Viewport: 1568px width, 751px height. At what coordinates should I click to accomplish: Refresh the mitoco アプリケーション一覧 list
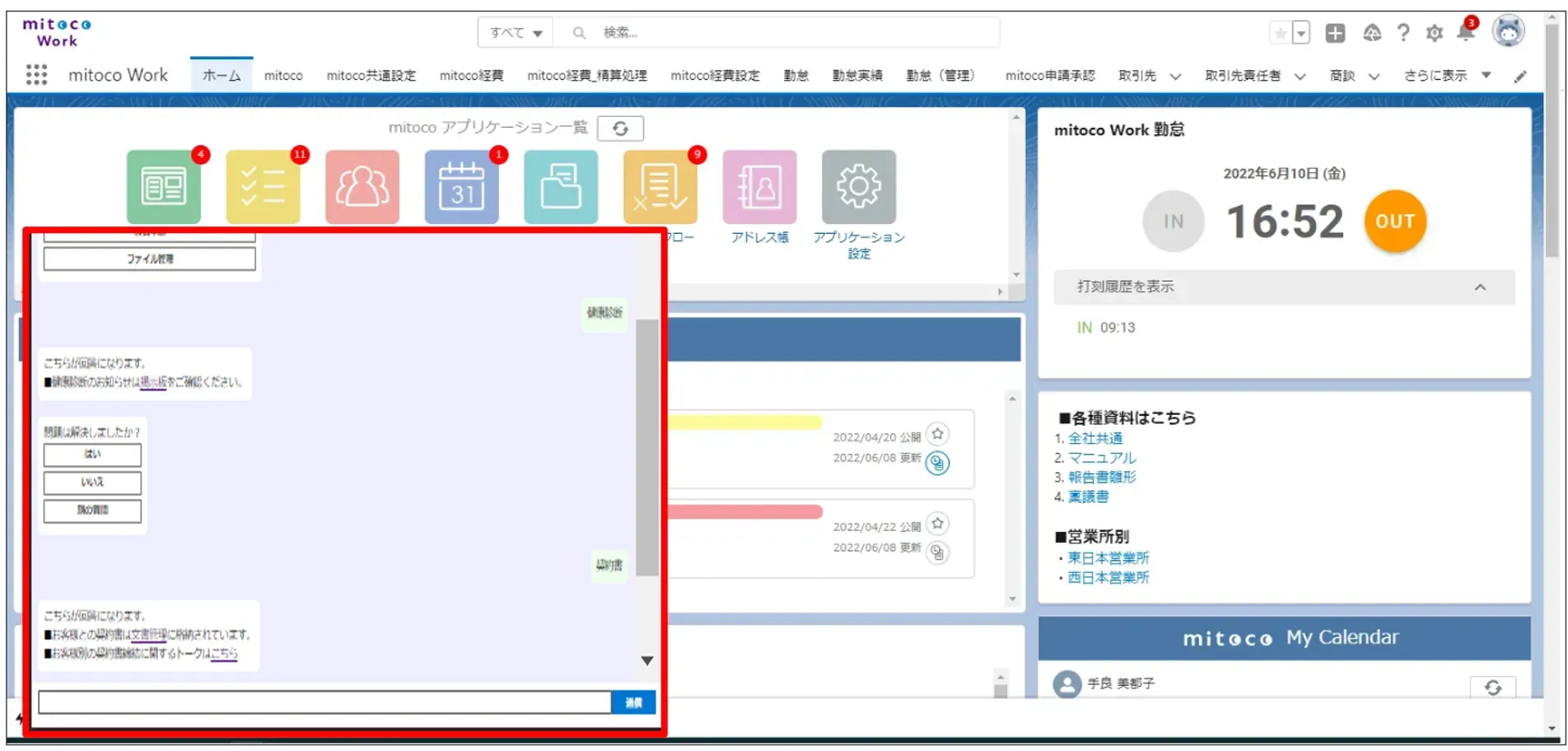[x=620, y=128]
